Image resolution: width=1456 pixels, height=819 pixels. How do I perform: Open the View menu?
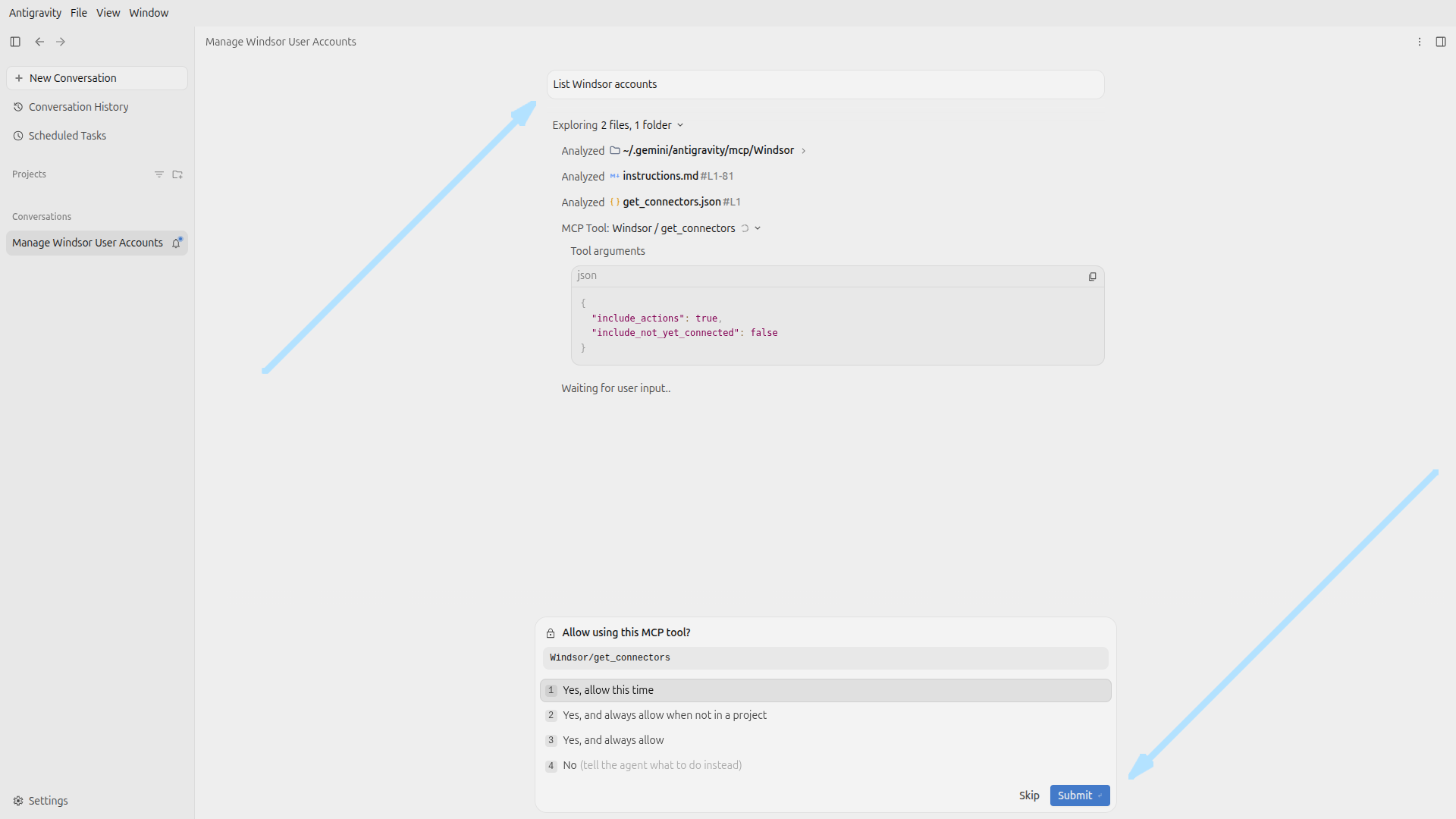click(108, 13)
